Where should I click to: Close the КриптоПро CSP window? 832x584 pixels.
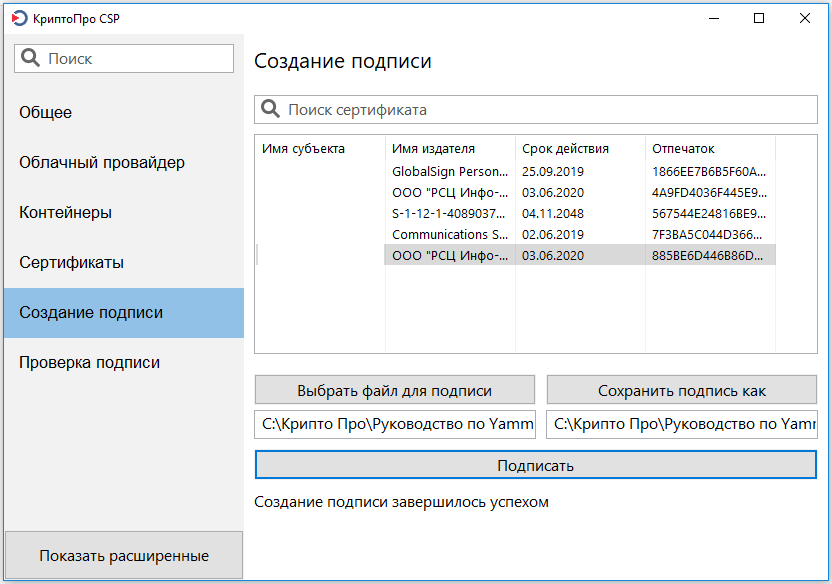[x=804, y=19]
